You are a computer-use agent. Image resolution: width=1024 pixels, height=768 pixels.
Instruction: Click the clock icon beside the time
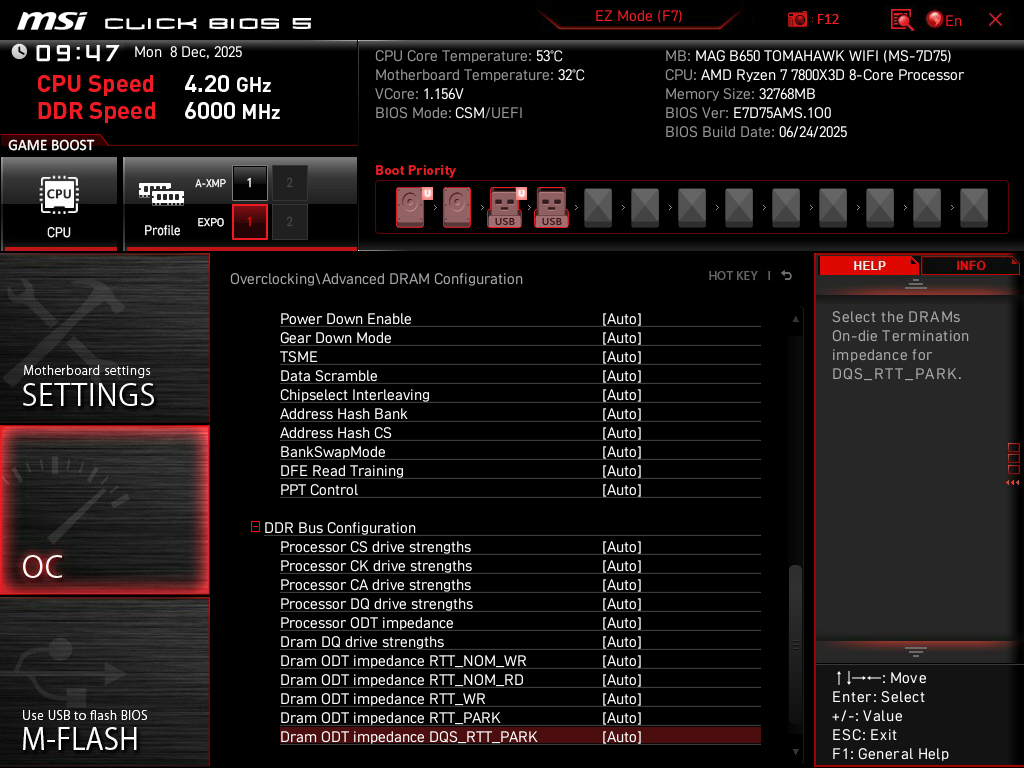point(20,52)
